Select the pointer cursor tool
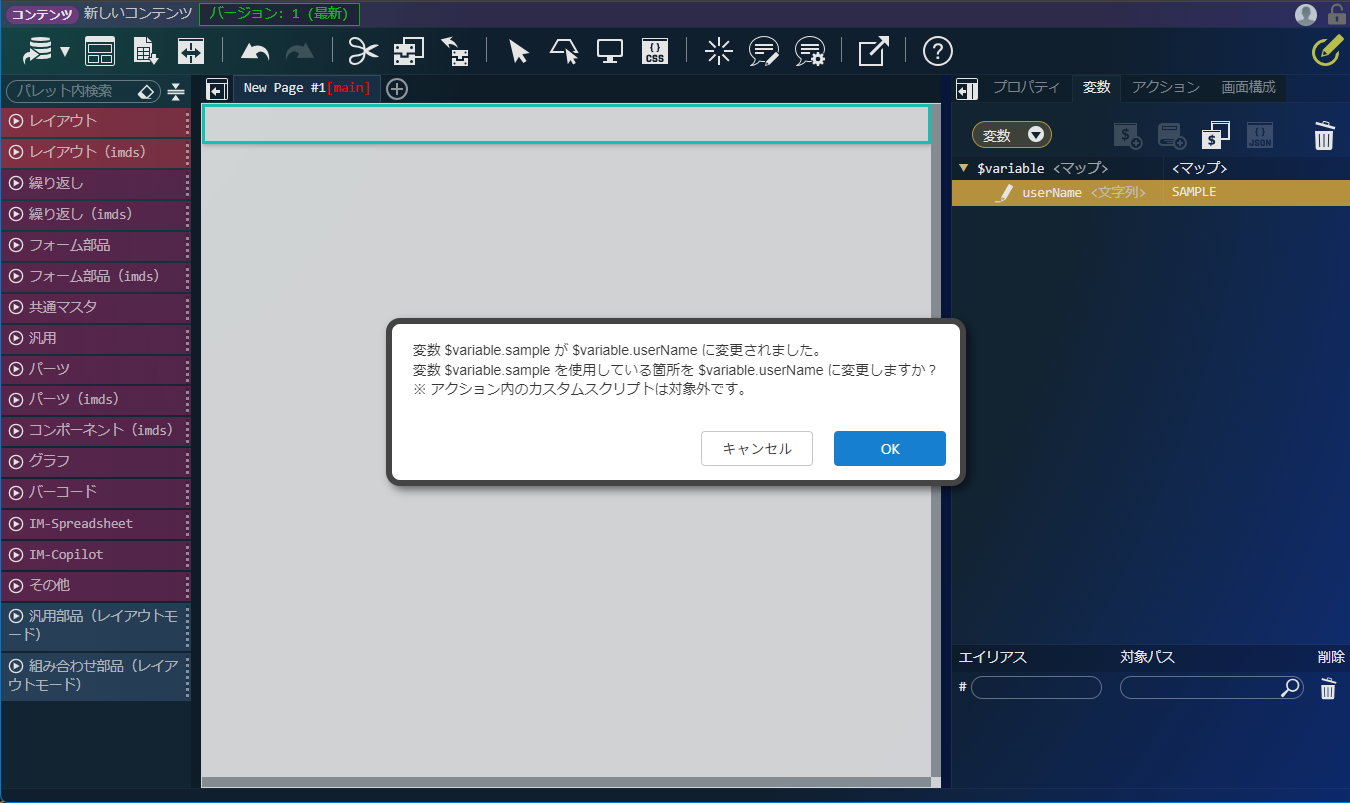1350x803 pixels. [x=518, y=52]
